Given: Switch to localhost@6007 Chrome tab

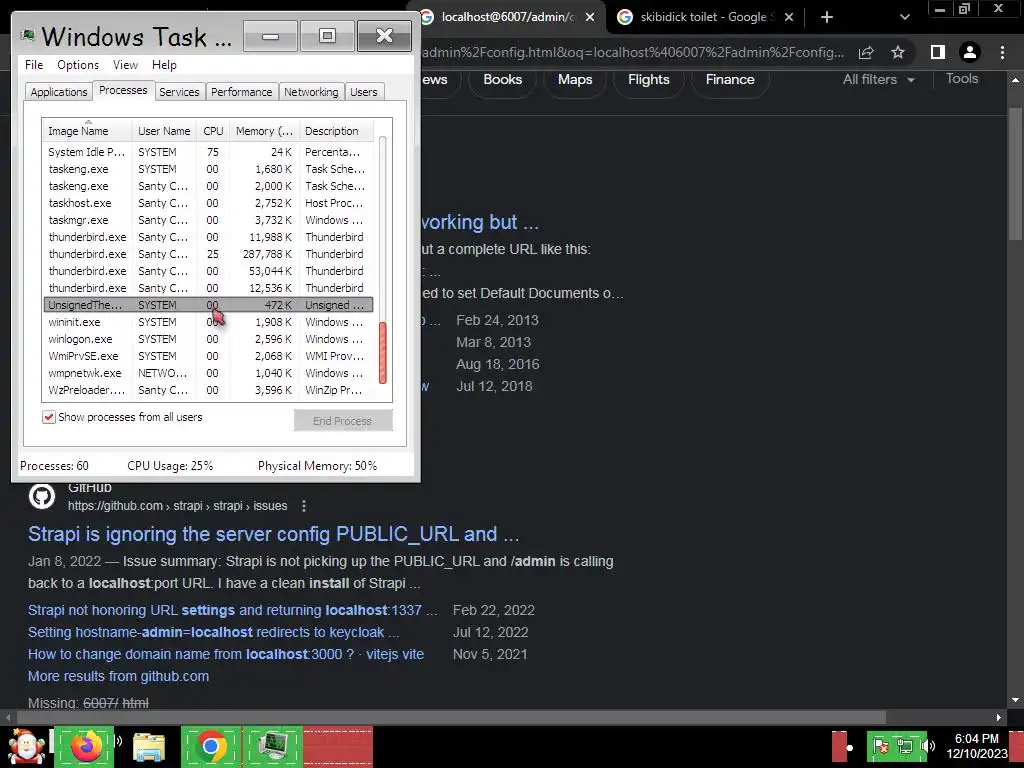Looking at the screenshot, I should pos(507,17).
